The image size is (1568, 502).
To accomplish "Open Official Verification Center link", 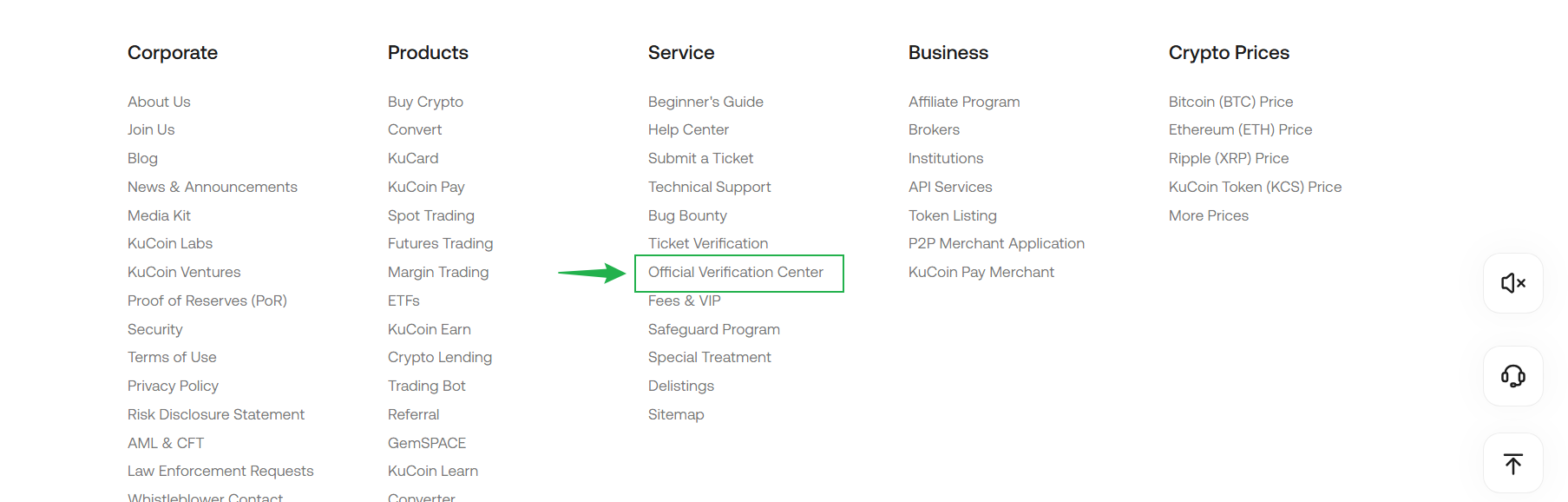I will (x=735, y=273).
